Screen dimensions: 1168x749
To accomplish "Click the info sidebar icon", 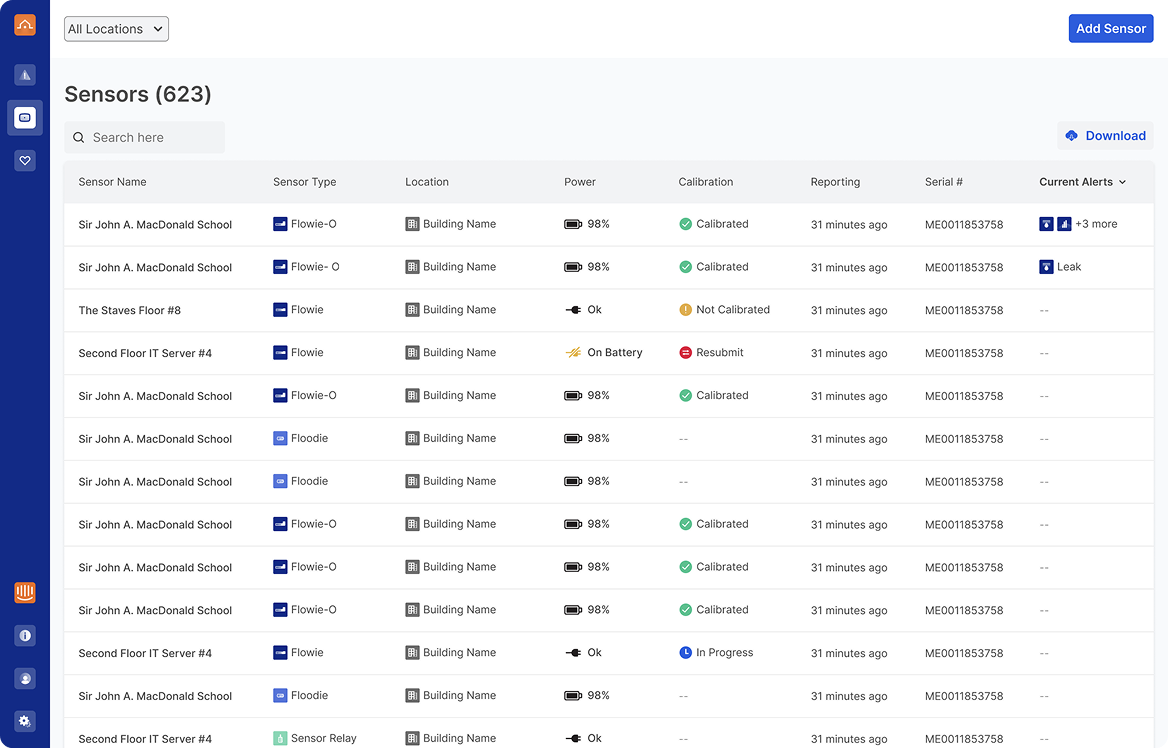I will [x=25, y=636].
